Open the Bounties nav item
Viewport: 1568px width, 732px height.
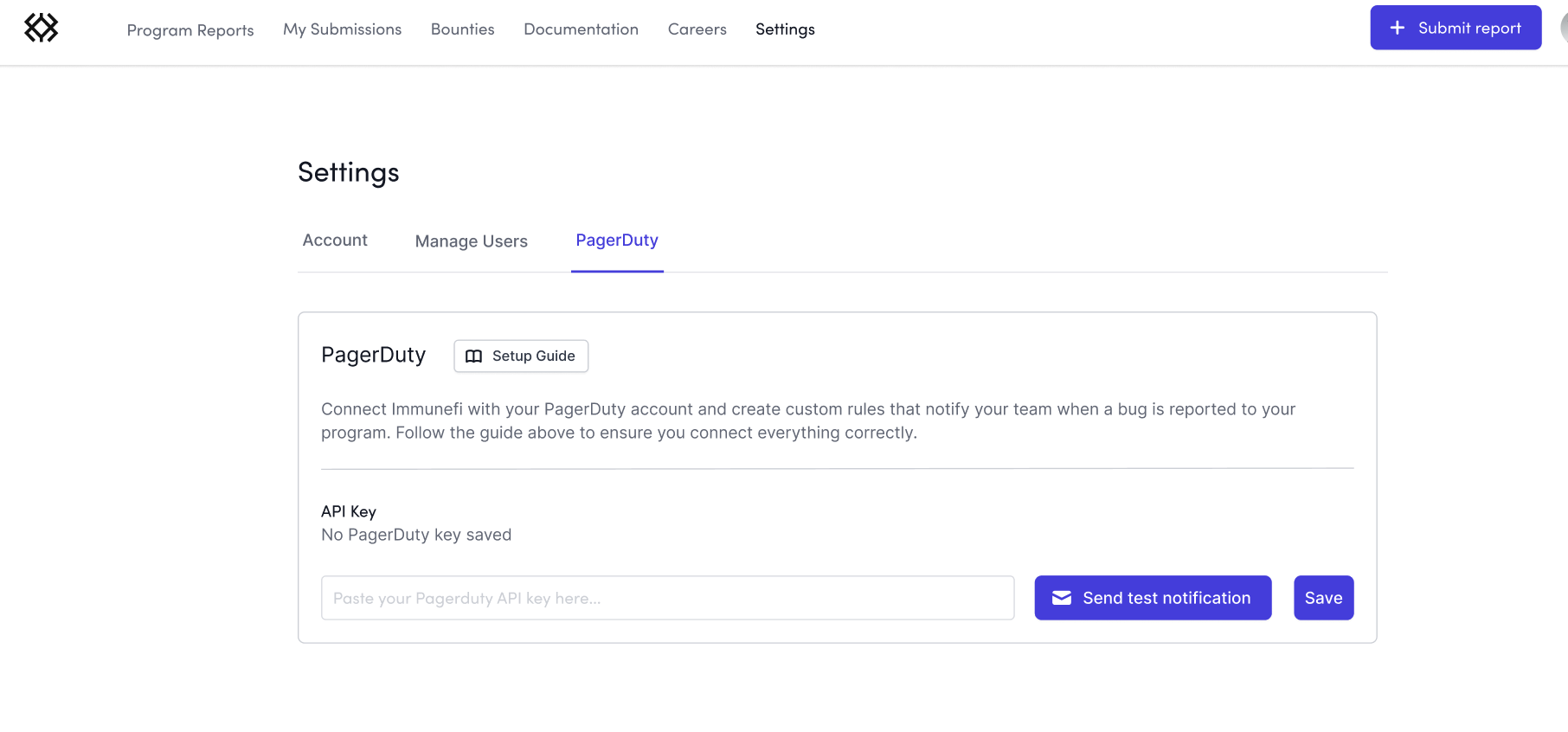(x=462, y=29)
